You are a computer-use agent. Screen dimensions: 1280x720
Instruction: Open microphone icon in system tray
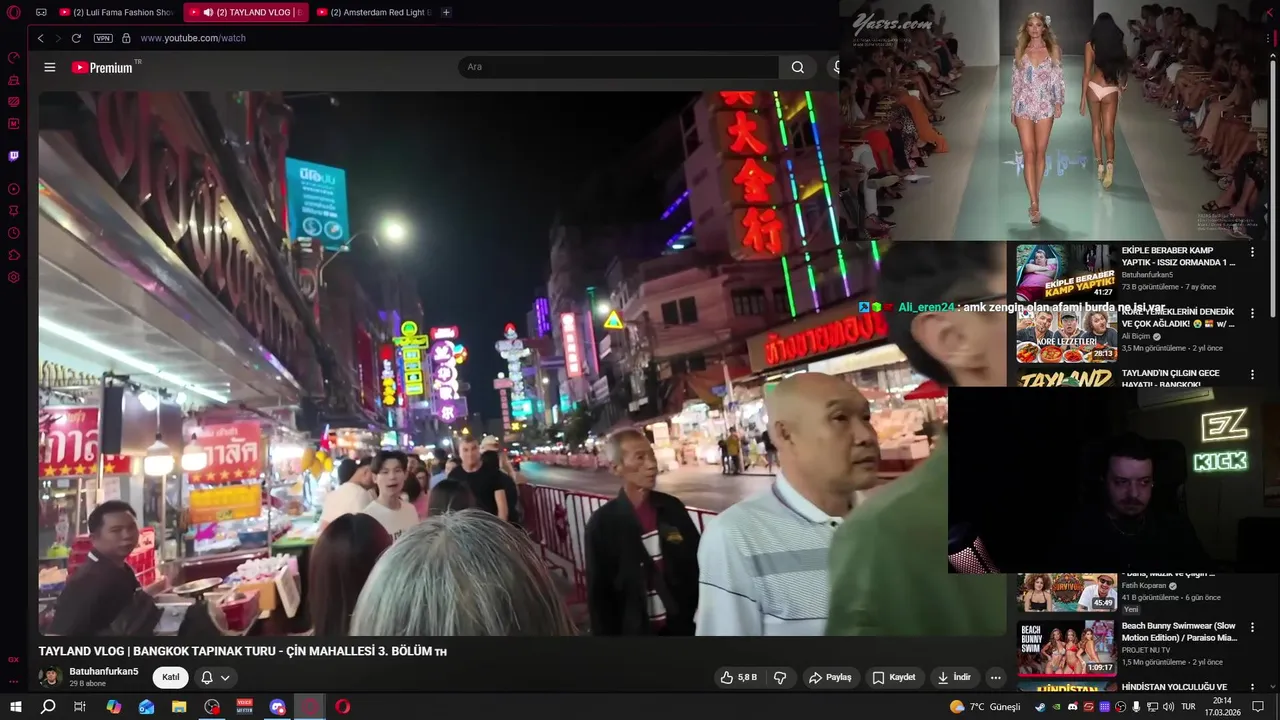pos(1136,707)
